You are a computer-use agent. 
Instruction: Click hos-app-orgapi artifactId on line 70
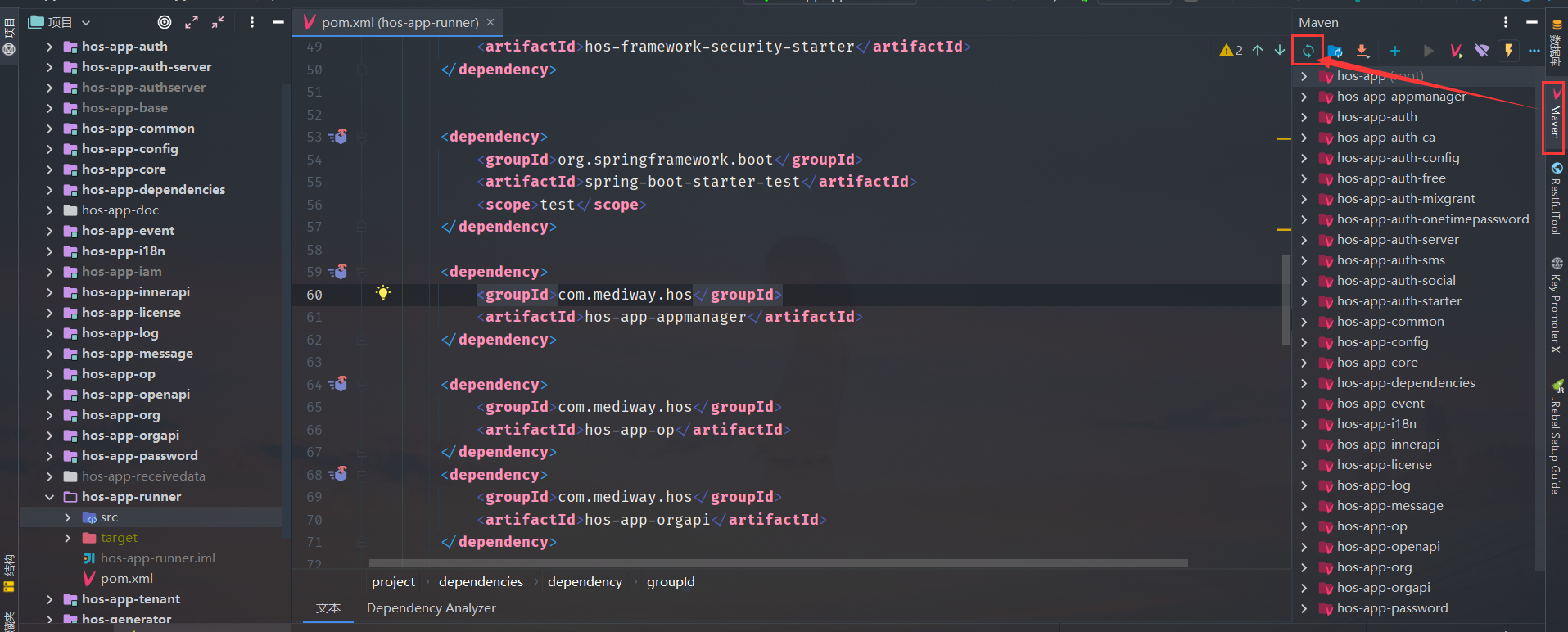647,520
